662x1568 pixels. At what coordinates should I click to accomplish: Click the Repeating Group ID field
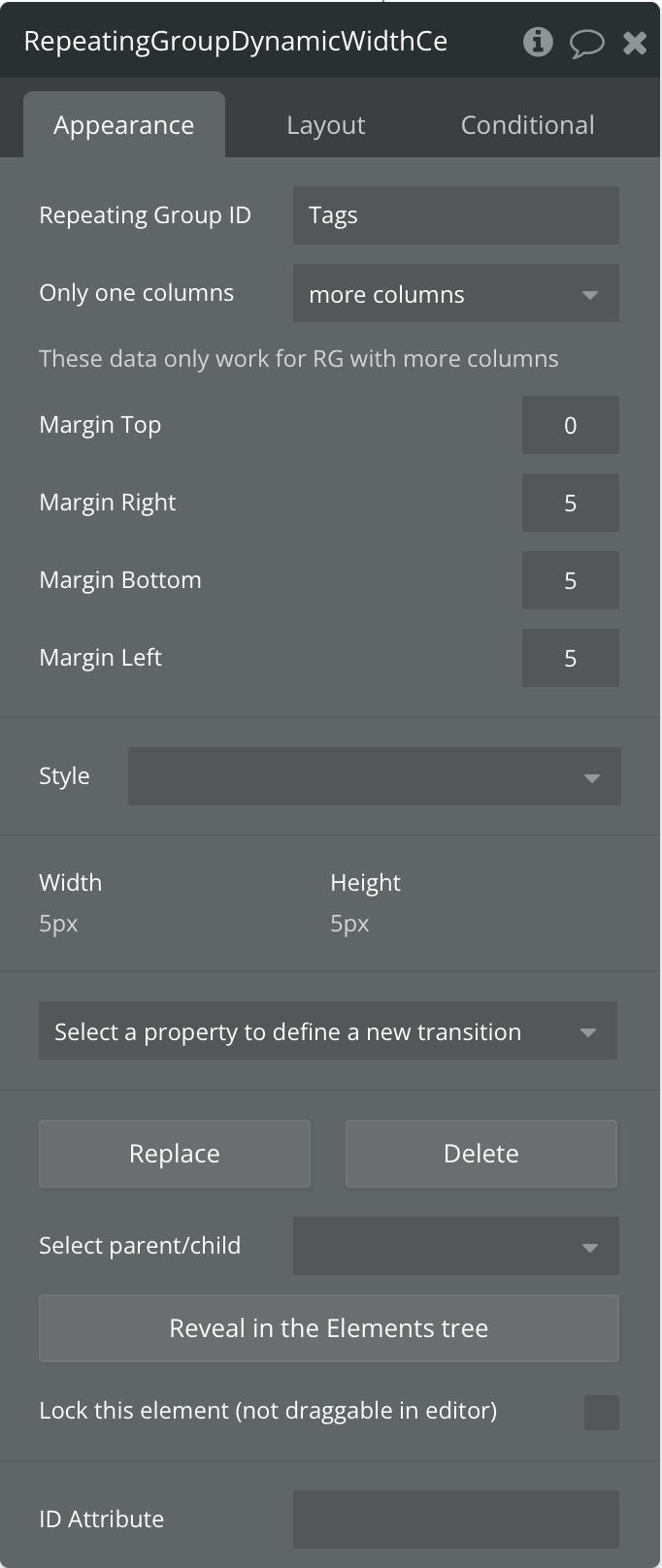(x=456, y=215)
